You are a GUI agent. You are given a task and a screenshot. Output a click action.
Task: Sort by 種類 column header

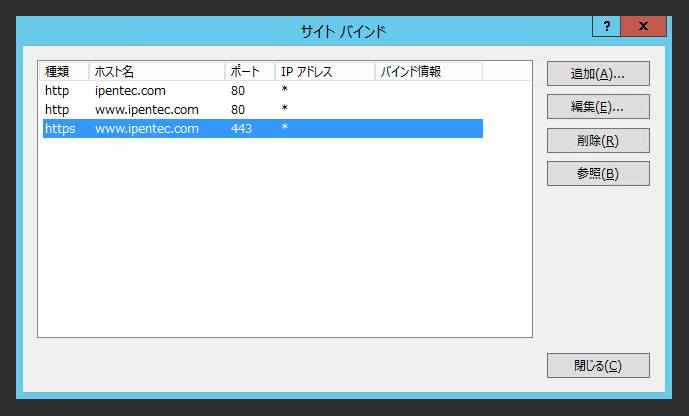click(64, 72)
